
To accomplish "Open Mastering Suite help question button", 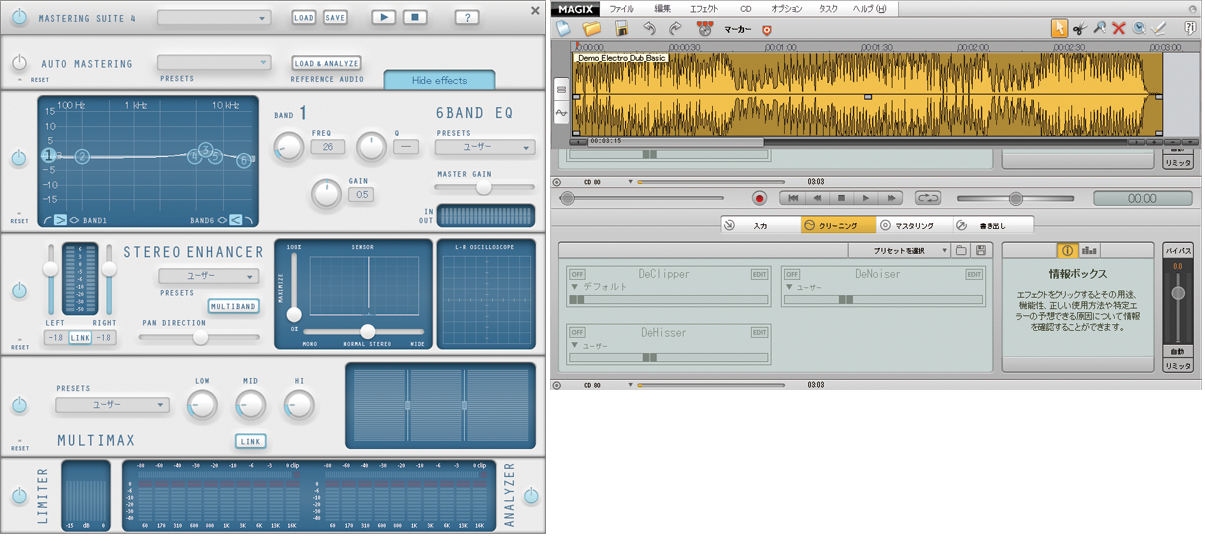I will pyautogui.click(x=467, y=18).
